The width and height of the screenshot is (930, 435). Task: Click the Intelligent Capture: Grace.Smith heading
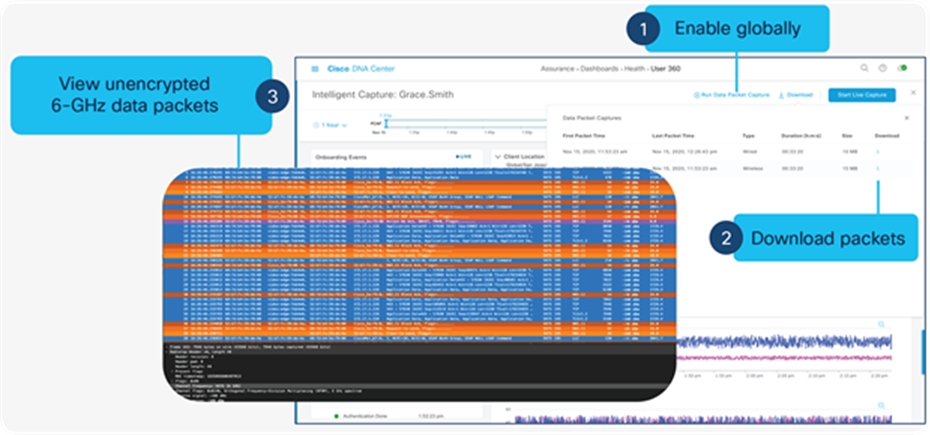click(x=383, y=95)
